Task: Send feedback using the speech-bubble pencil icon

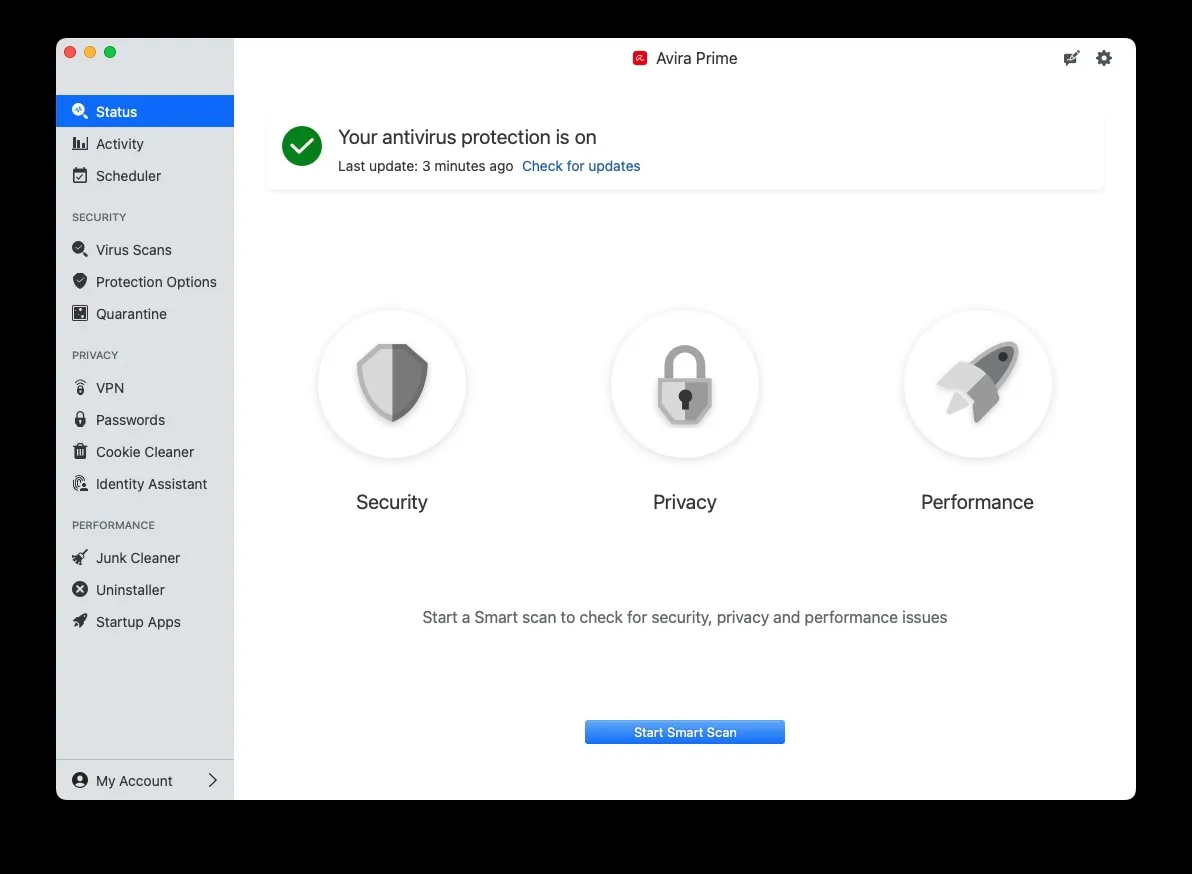Action: [x=1071, y=58]
